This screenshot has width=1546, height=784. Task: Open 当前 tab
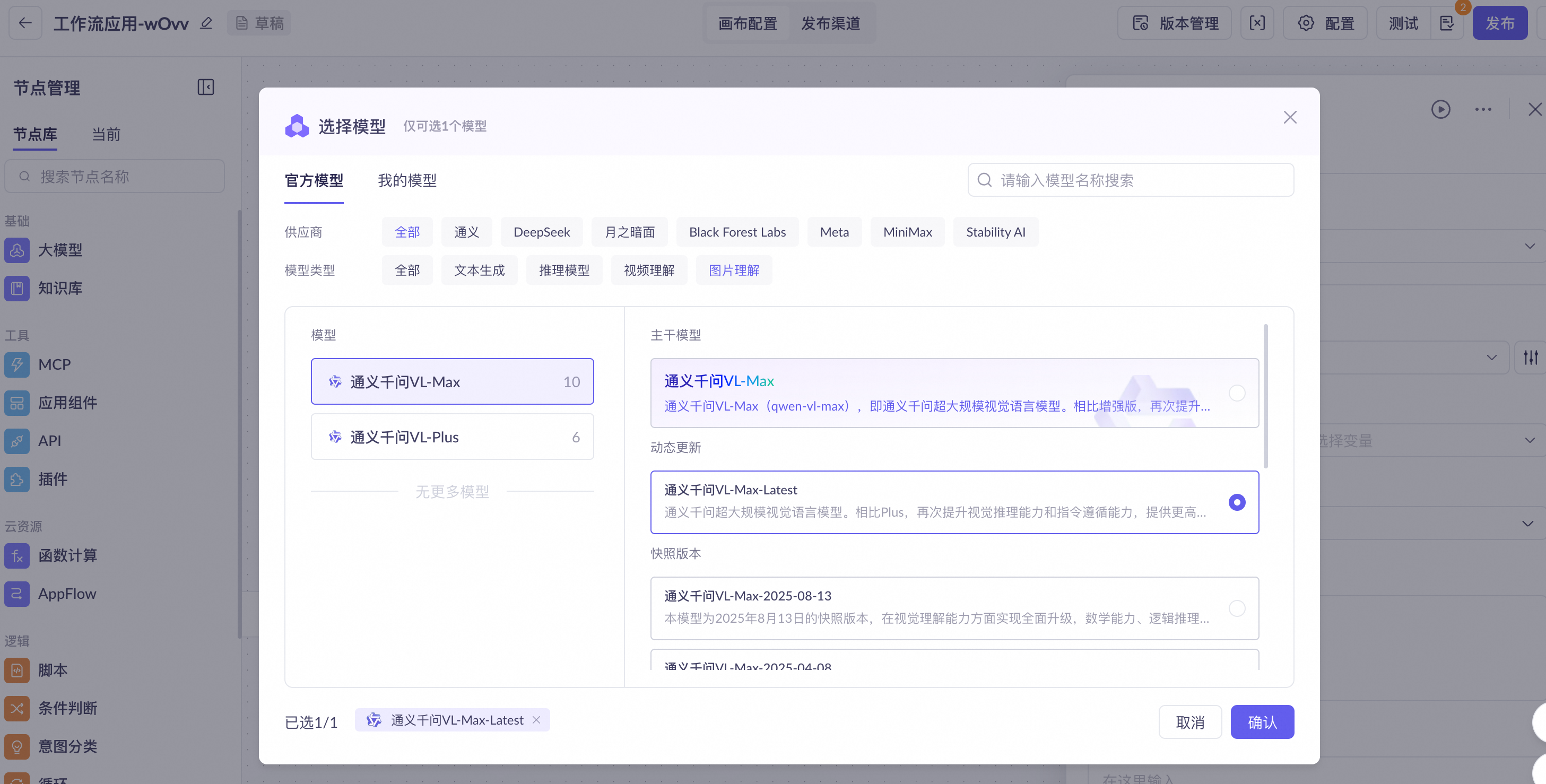point(106,134)
